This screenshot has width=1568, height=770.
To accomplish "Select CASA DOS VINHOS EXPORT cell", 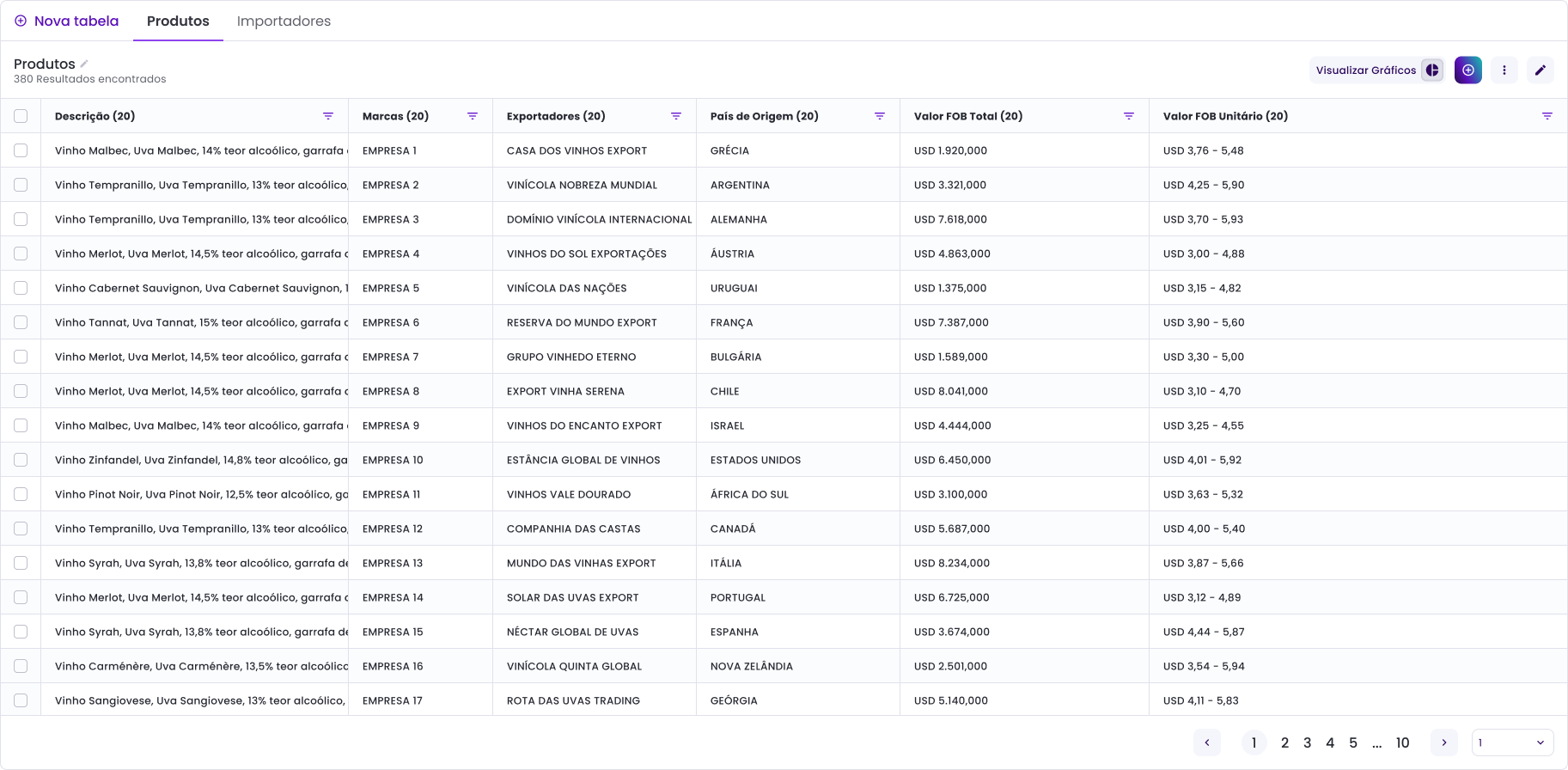I will point(595,150).
